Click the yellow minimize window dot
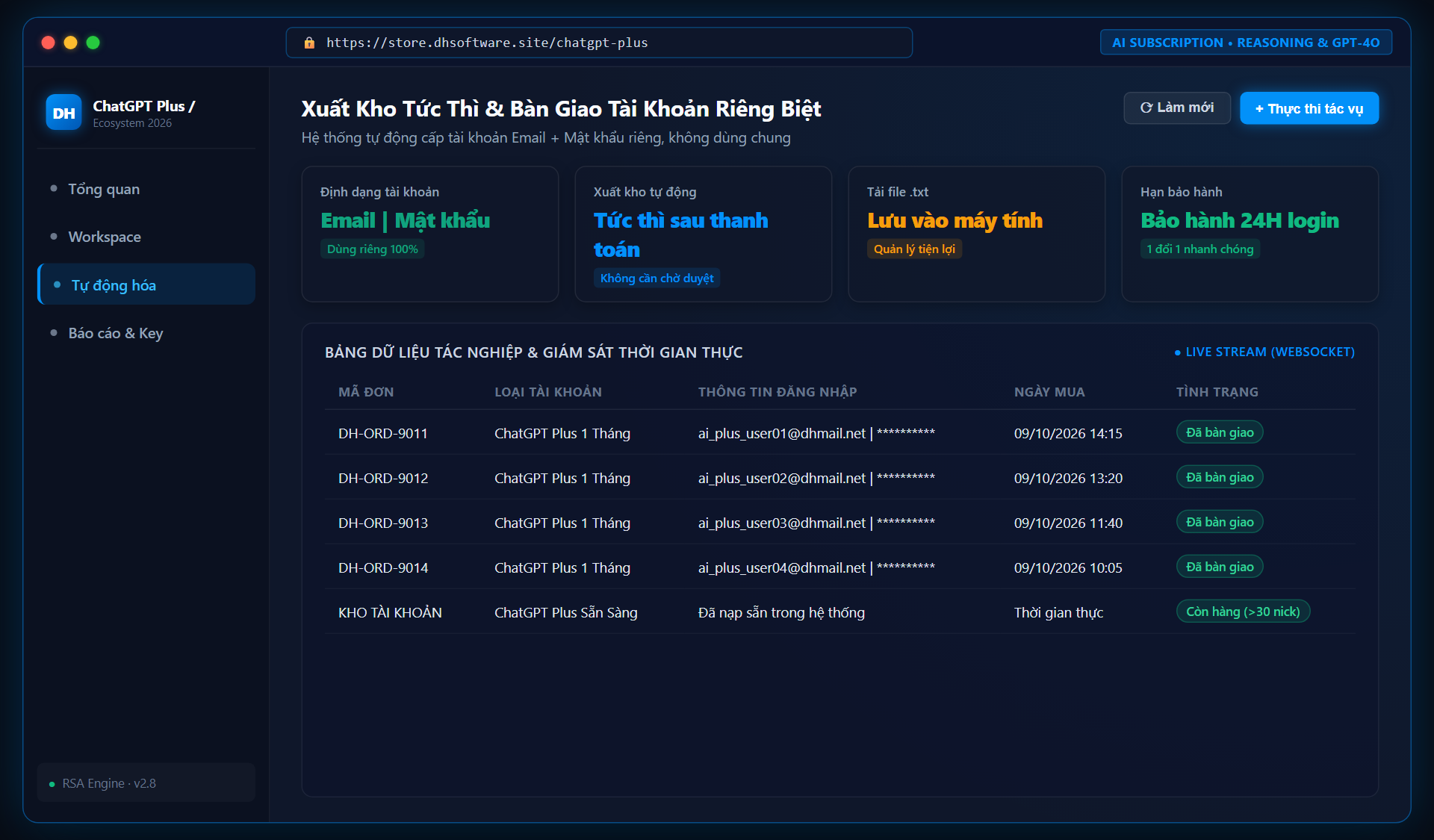This screenshot has width=1434, height=840. pyautogui.click(x=71, y=43)
